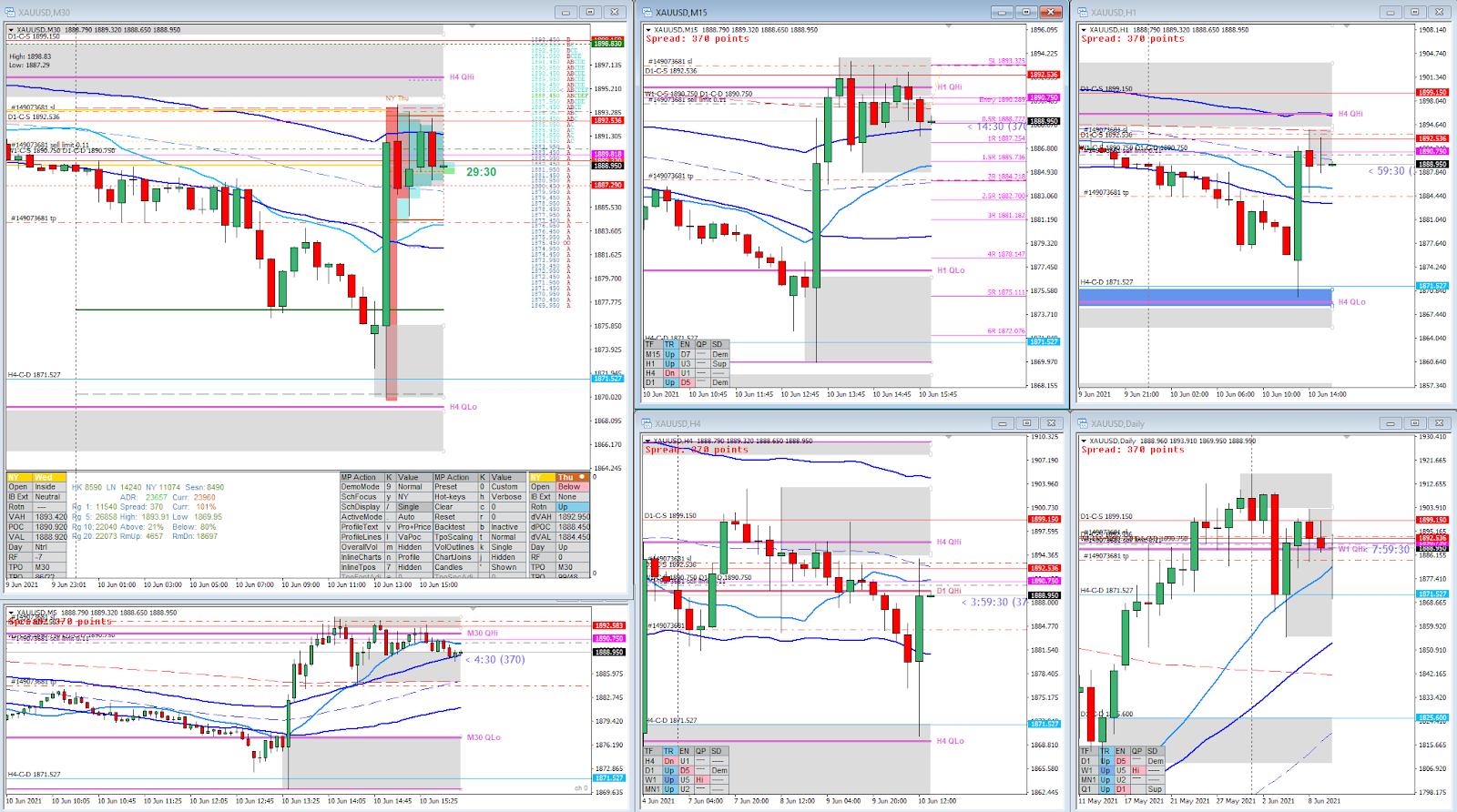Click the SL 1893.325 label in M15 chart
This screenshot has width=1457, height=812.
point(1006,61)
